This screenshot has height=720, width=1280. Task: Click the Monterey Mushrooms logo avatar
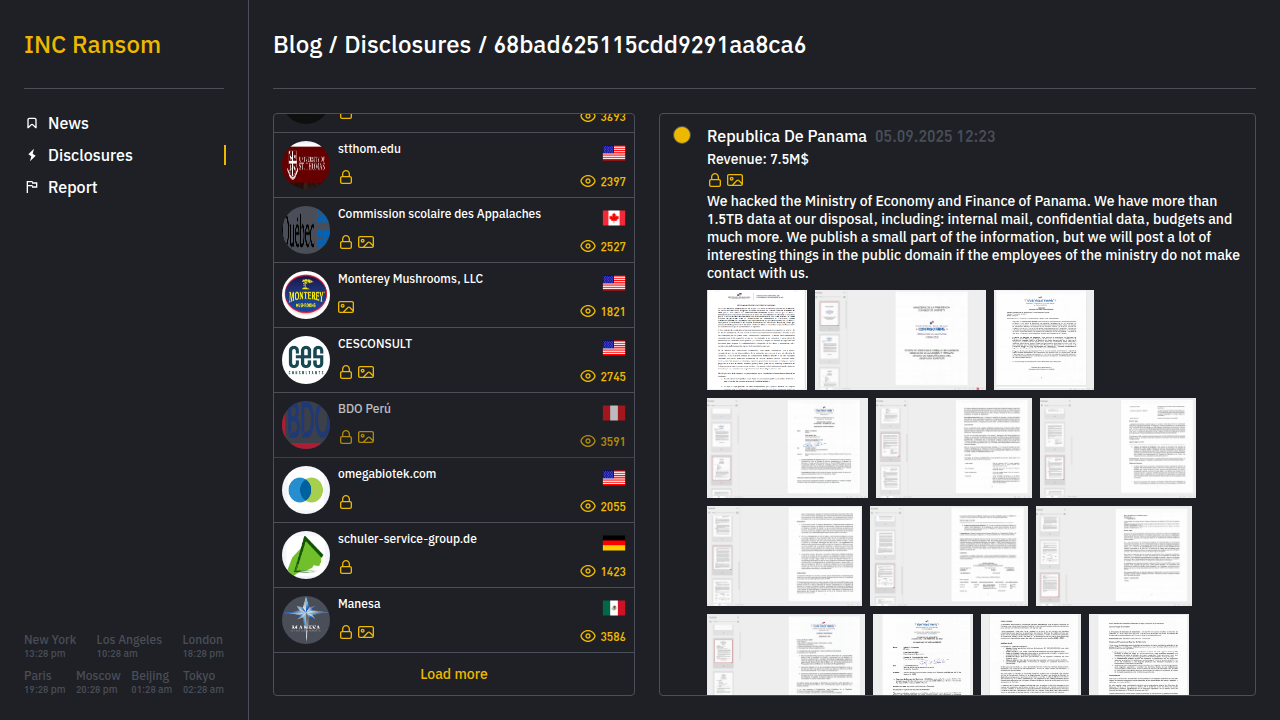(306, 295)
